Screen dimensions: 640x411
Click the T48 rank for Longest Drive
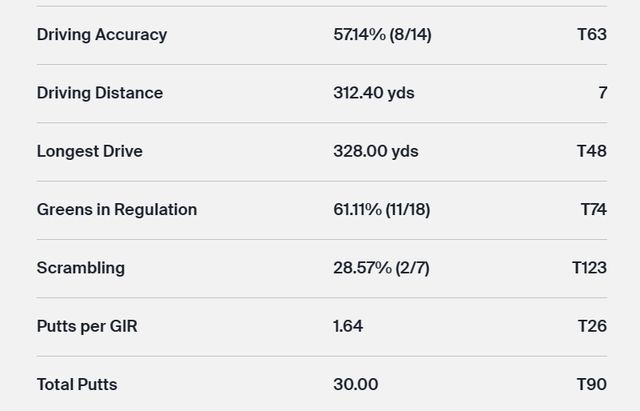tap(592, 151)
